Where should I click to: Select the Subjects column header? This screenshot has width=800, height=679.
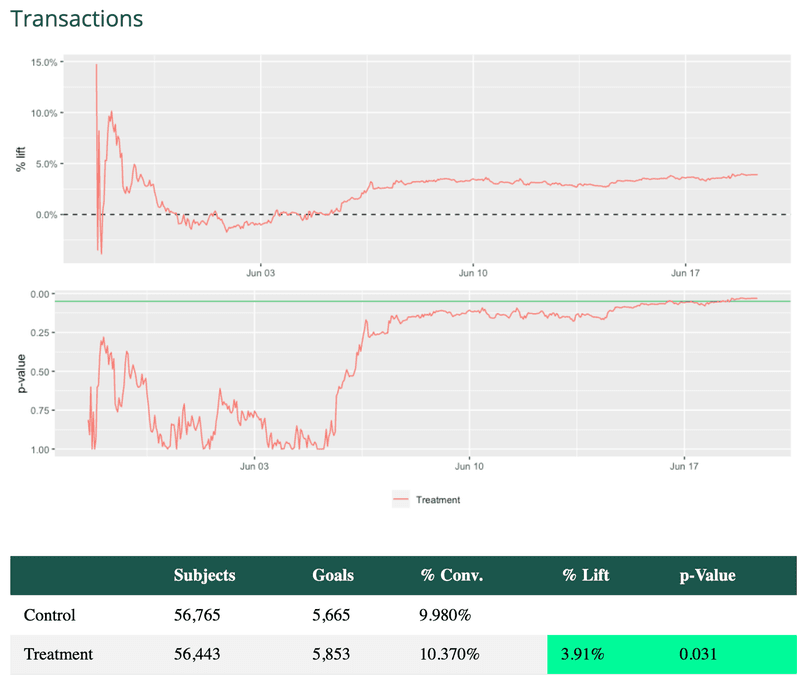coord(204,575)
